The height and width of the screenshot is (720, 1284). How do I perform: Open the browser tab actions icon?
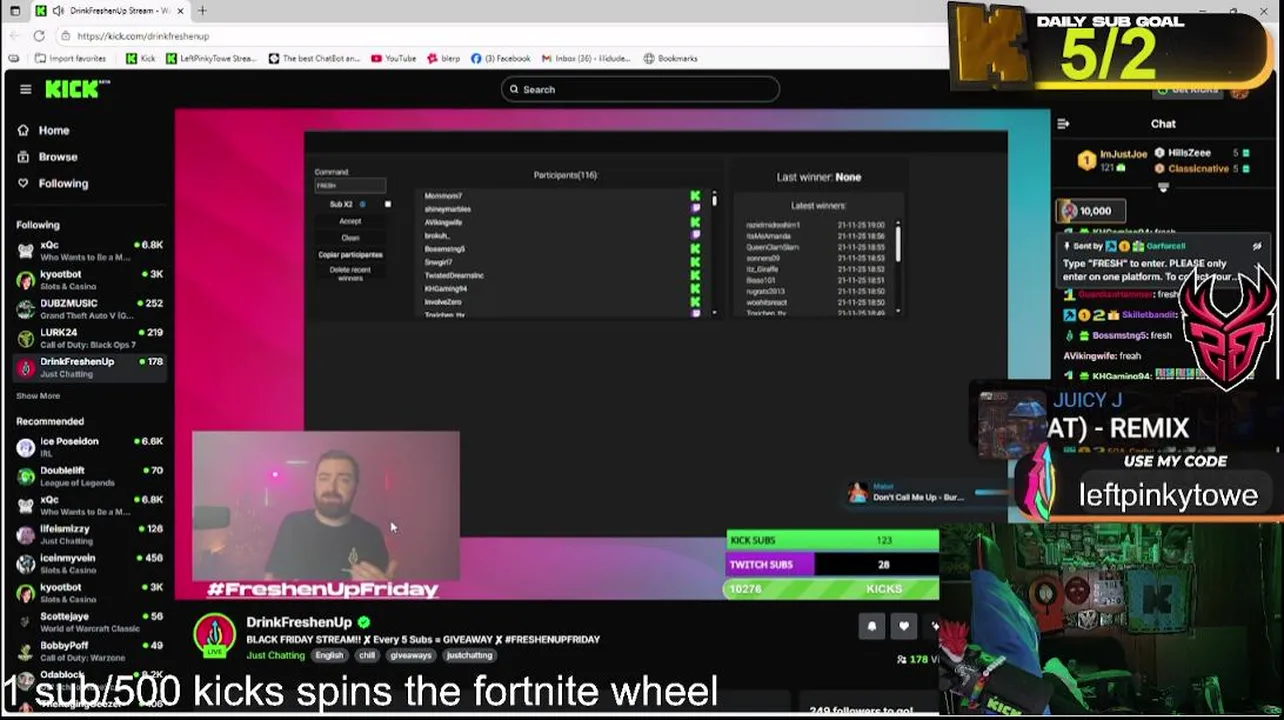(x=15, y=11)
